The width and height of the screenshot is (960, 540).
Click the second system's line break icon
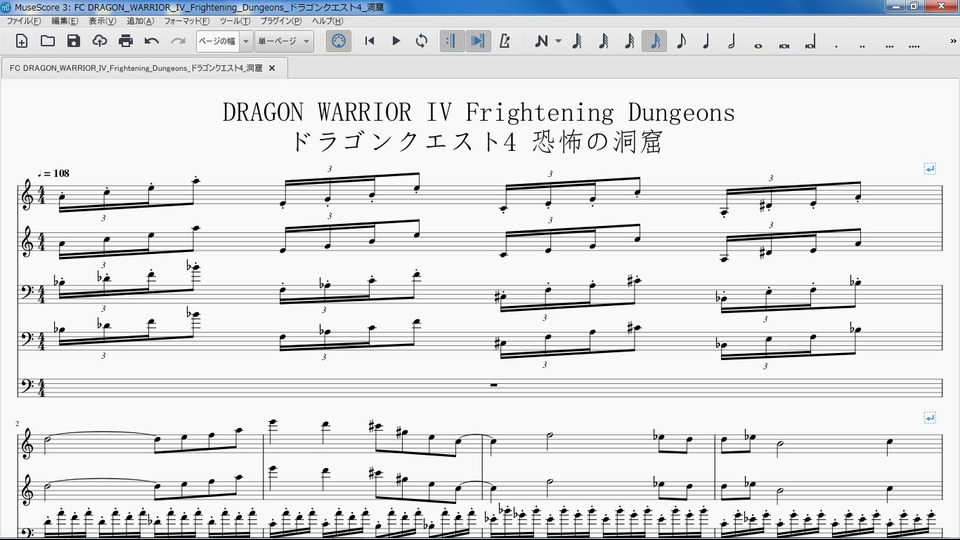929,418
